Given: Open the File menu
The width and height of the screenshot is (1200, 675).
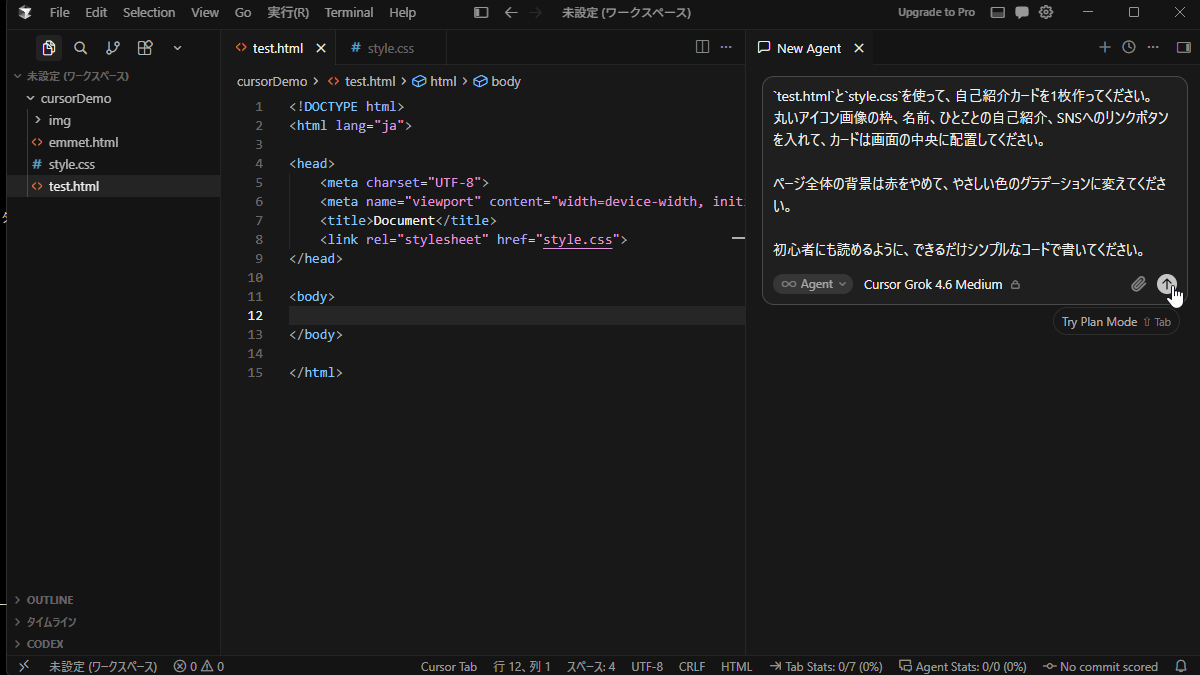Looking at the screenshot, I should pyautogui.click(x=60, y=13).
